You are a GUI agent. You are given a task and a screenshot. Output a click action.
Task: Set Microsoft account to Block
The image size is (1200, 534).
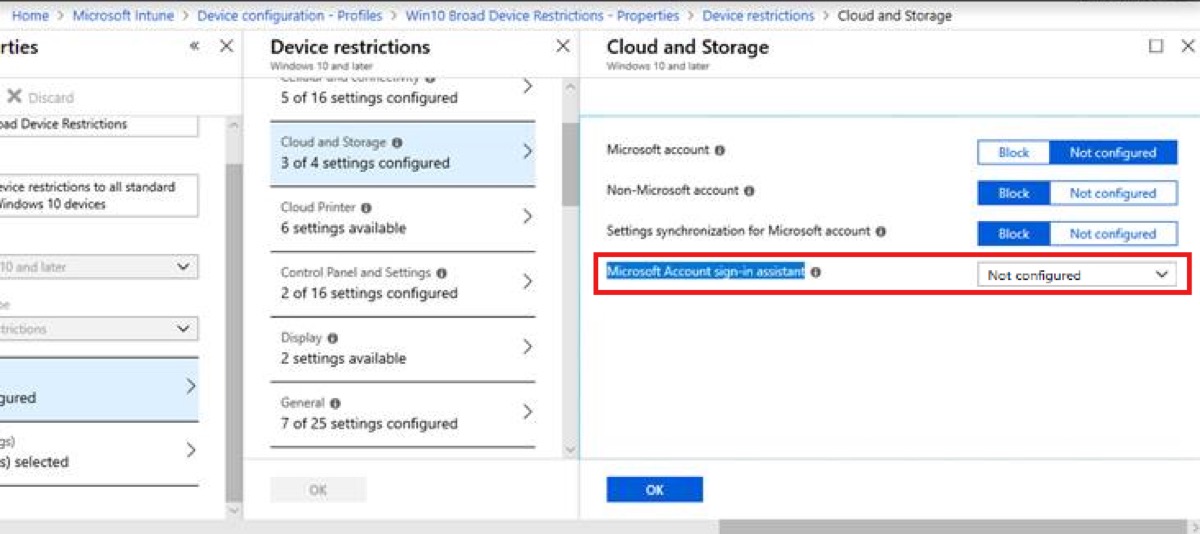pos(1013,152)
